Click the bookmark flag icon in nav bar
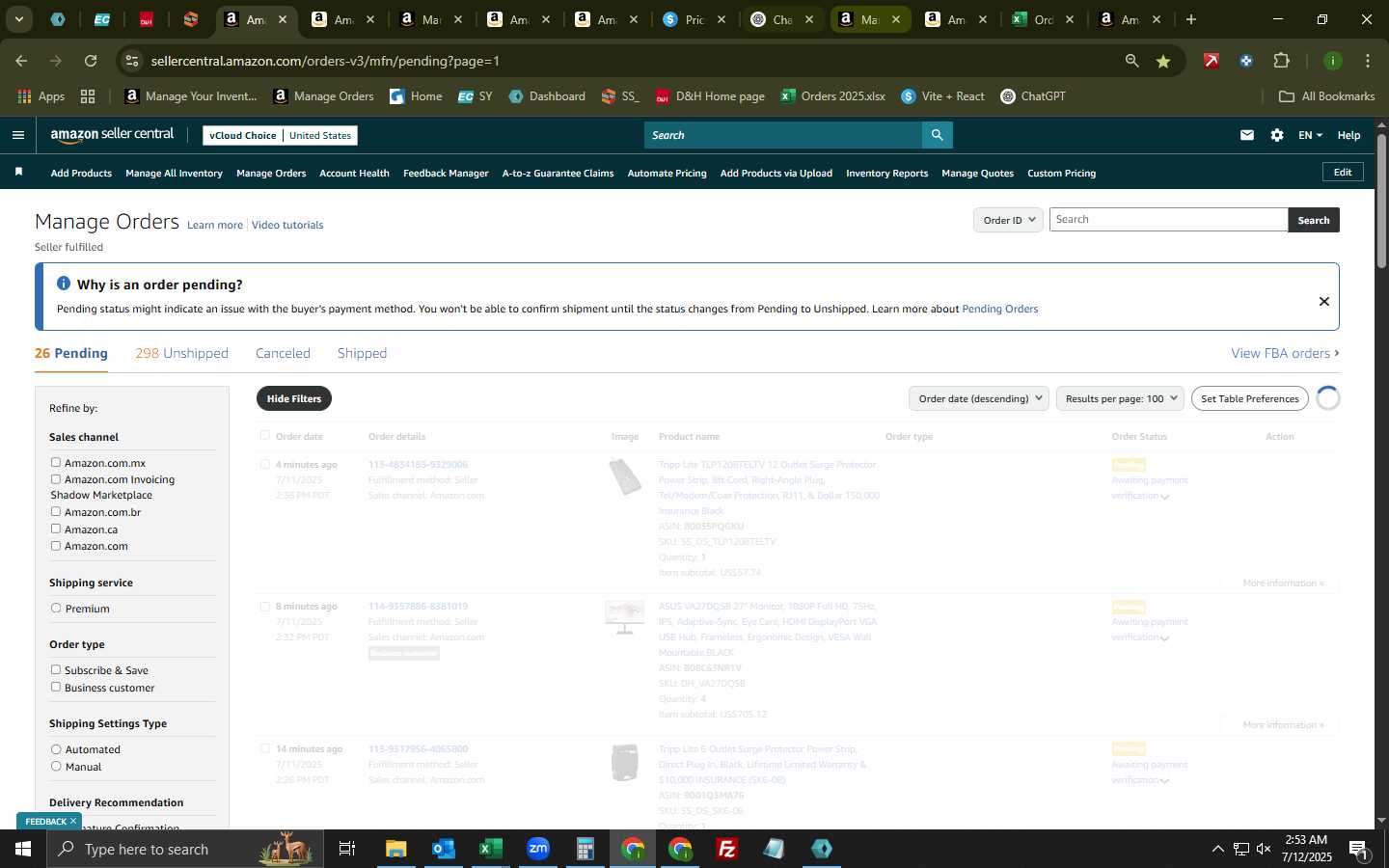Screen dimensions: 1389x868 18,172
